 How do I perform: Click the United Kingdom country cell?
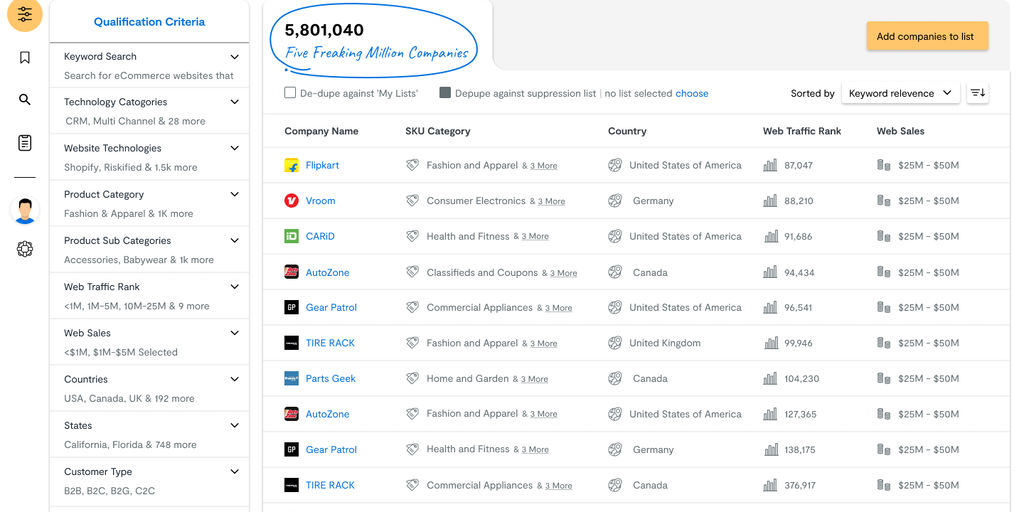pyautogui.click(x=665, y=343)
